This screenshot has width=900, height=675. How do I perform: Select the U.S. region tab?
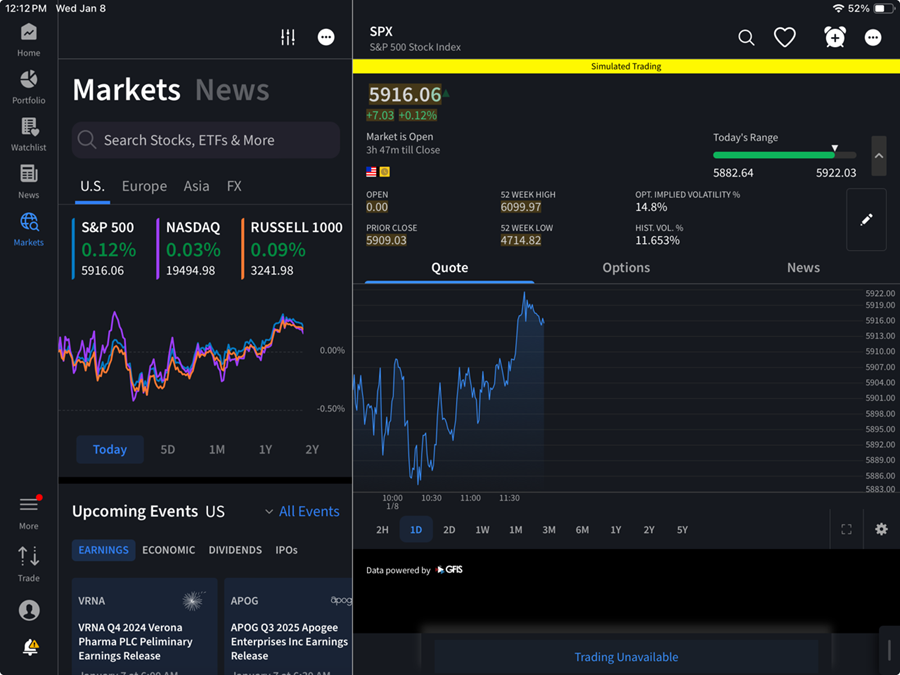tap(92, 187)
